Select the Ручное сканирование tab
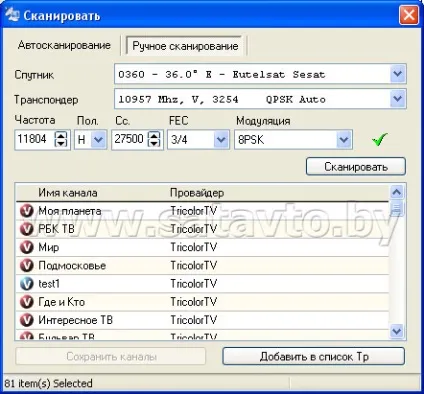Screen dimensions: 424x394 (185, 46)
